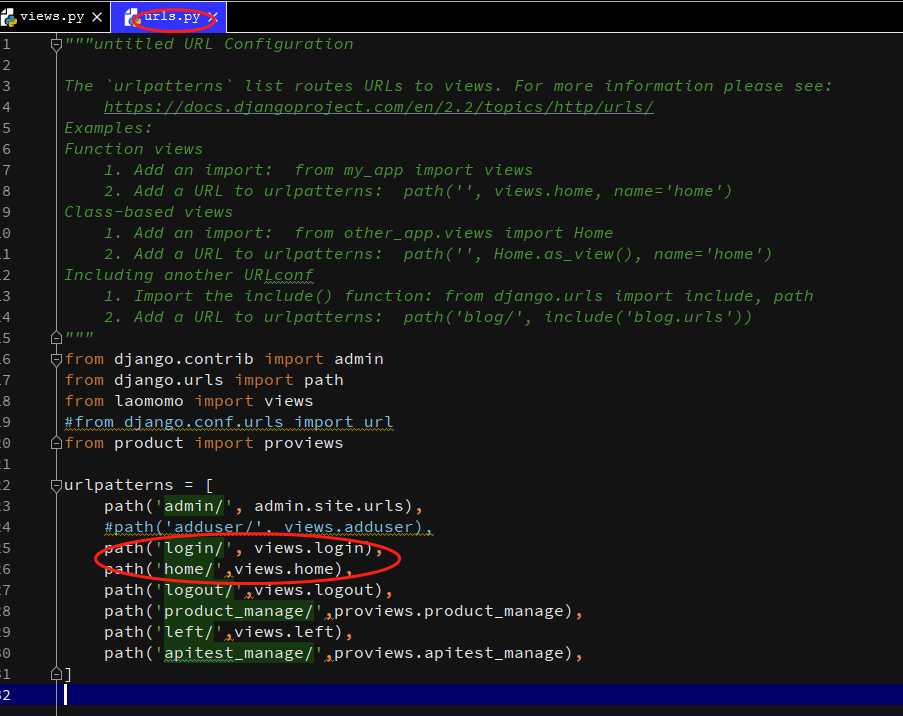This screenshot has height=716, width=903.
Task: Click the path 'home/' views.home line
Action: coord(228,569)
